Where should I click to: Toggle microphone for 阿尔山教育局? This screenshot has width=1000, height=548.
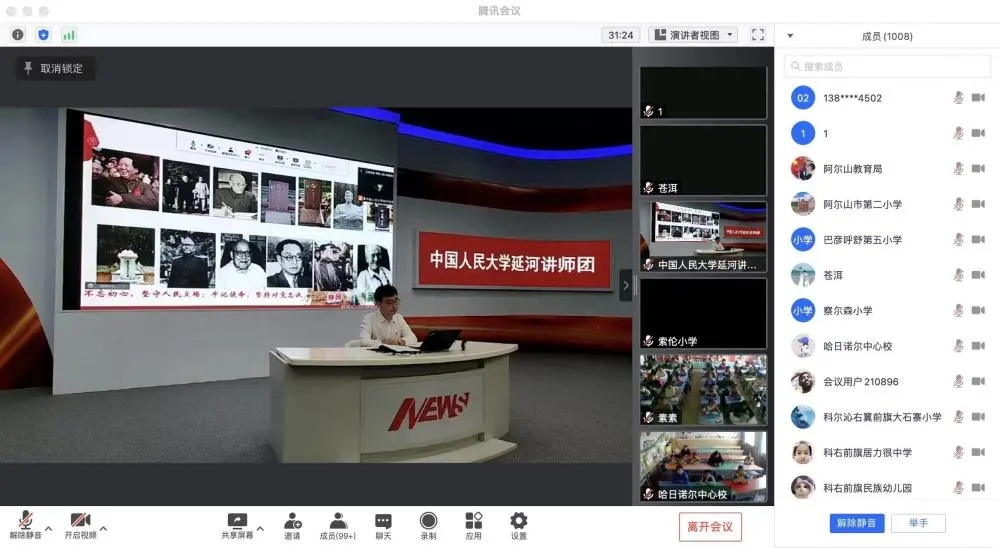click(x=958, y=168)
